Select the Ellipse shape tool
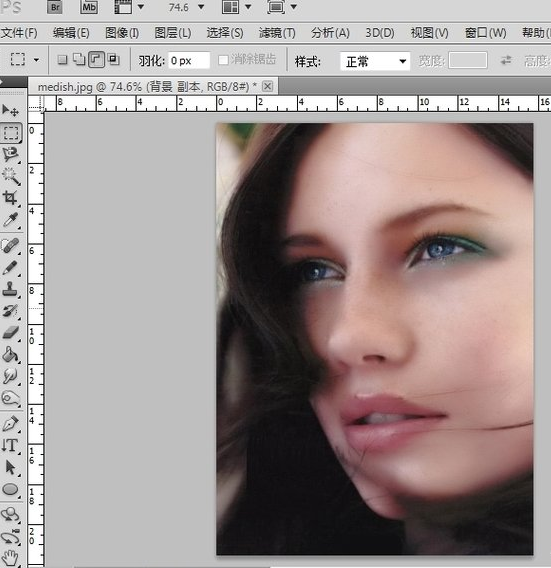Screen dimensions: 551x568 (x=11, y=489)
